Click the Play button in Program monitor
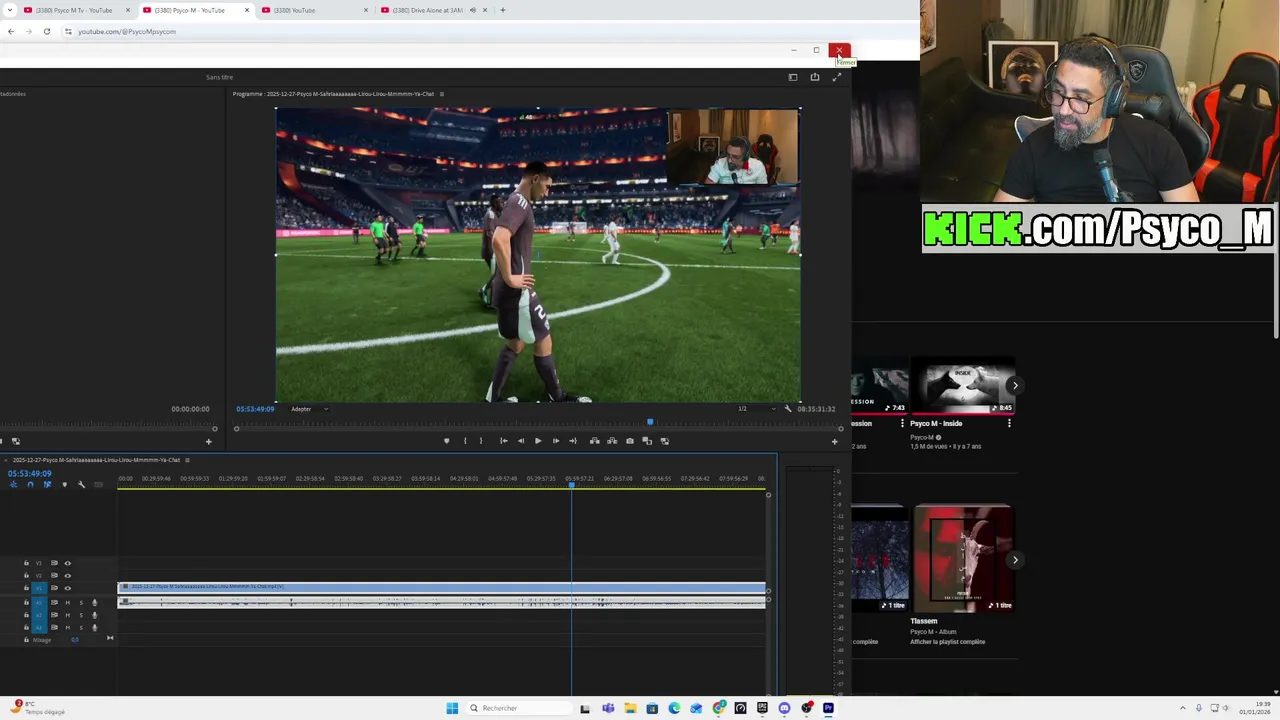This screenshot has height=720, width=1280. click(x=538, y=441)
